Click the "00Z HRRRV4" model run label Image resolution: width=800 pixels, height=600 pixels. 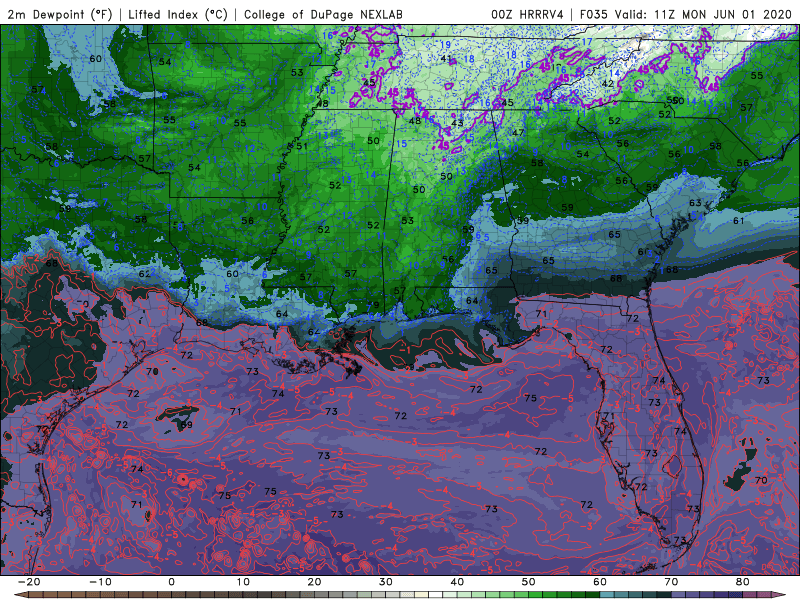[527, 14]
